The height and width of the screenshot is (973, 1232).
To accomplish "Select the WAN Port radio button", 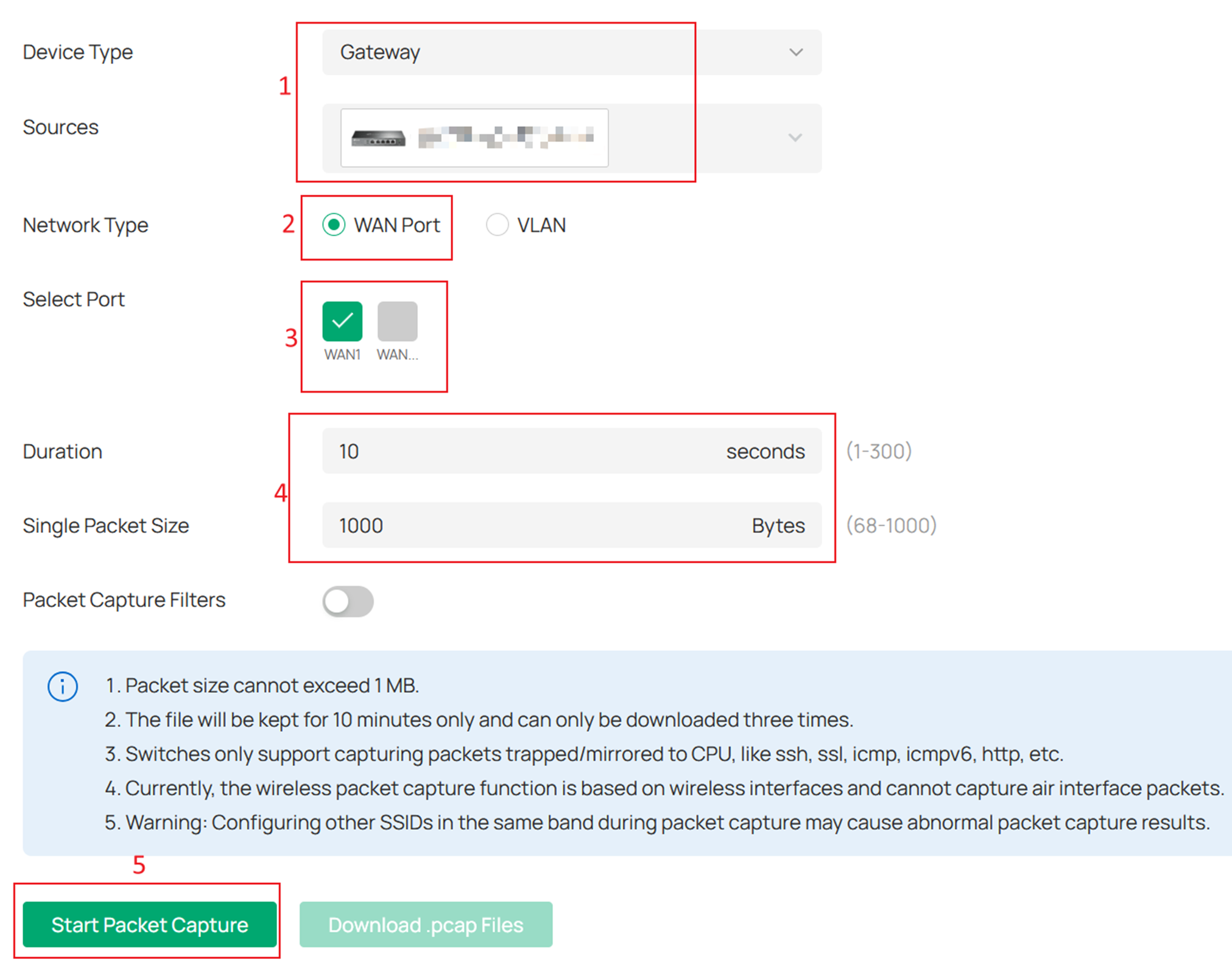I will pyautogui.click(x=334, y=225).
